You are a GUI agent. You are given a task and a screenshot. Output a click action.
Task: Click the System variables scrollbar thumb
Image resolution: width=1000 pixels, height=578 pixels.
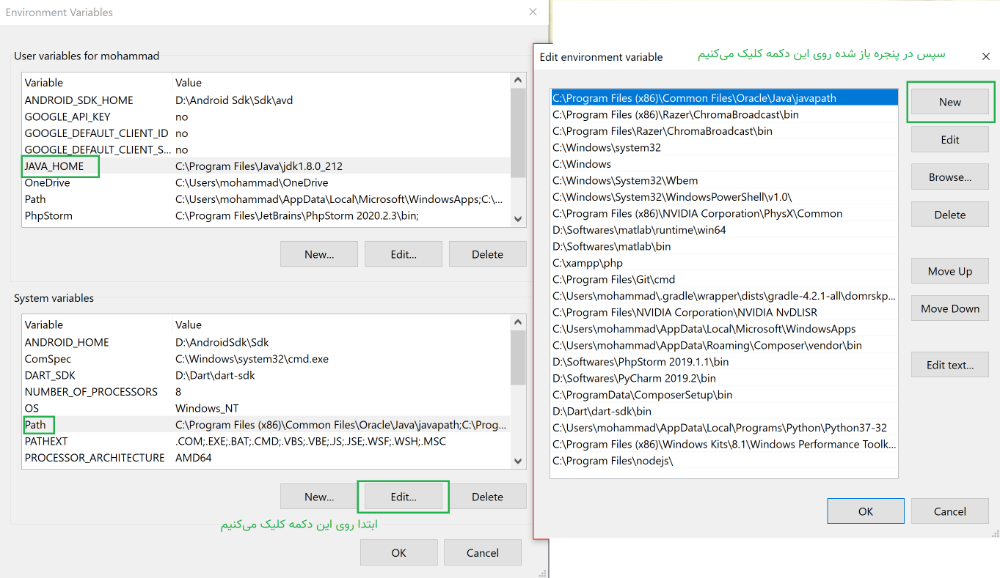pyautogui.click(x=518, y=358)
